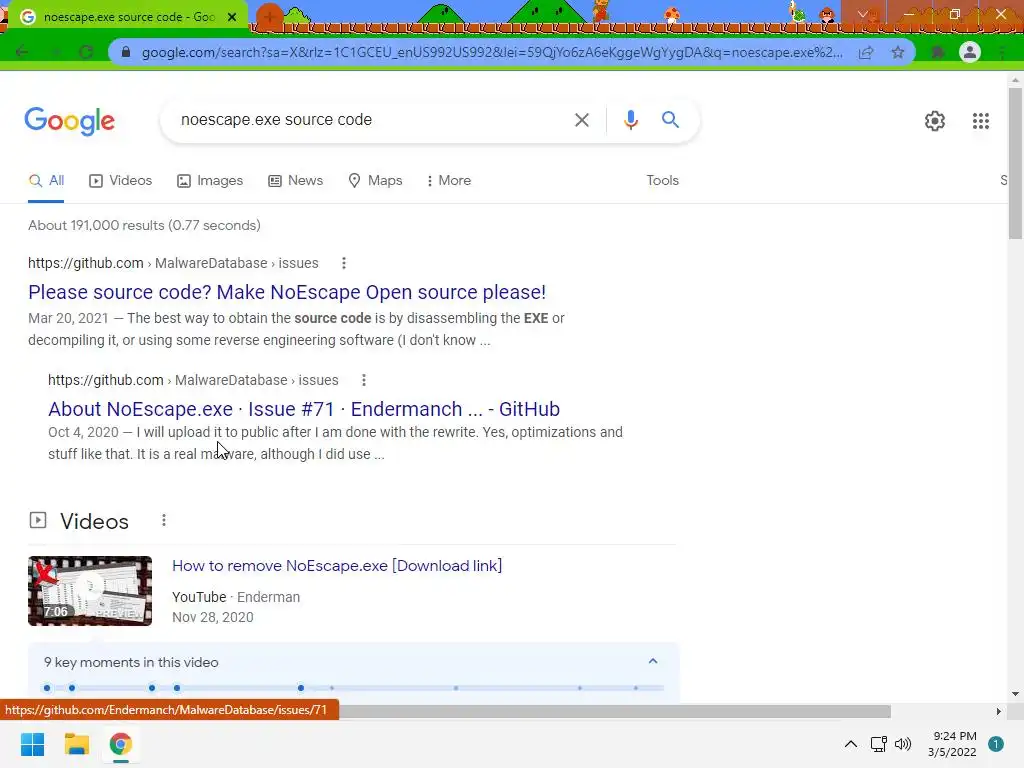The height and width of the screenshot is (768, 1024).
Task: Go to Google home via logo
Action: click(x=70, y=121)
